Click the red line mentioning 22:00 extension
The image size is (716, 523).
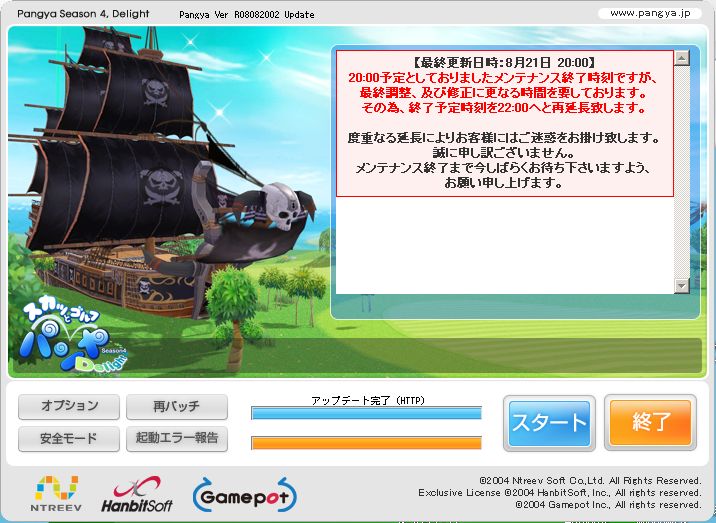click(504, 108)
